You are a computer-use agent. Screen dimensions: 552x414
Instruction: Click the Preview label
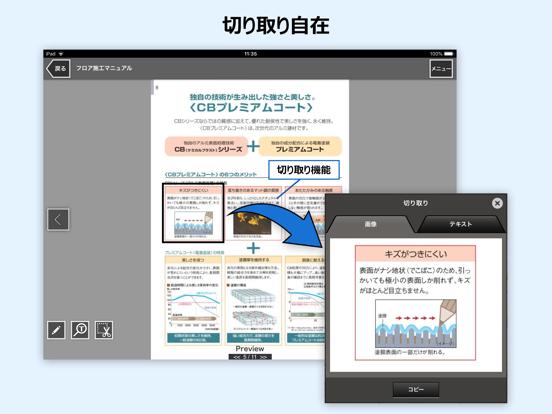click(250, 349)
